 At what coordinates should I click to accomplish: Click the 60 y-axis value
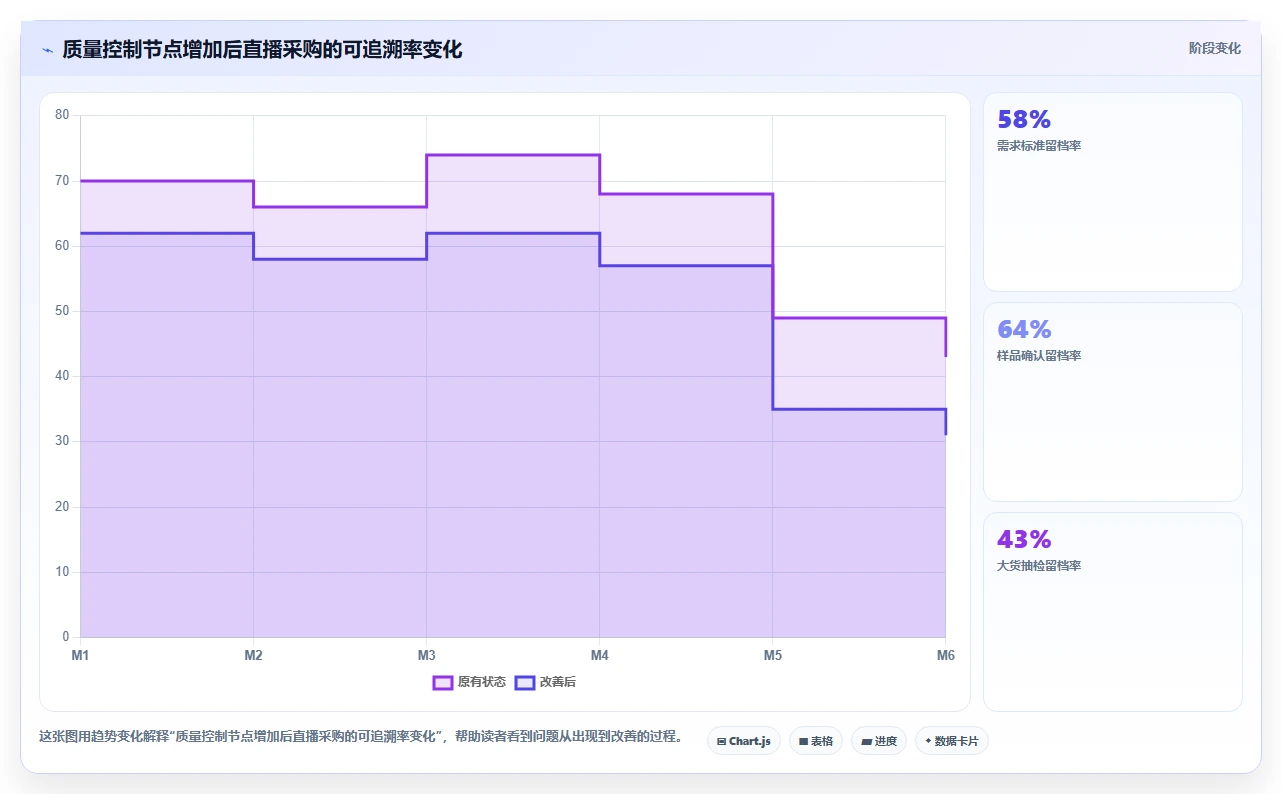62,246
